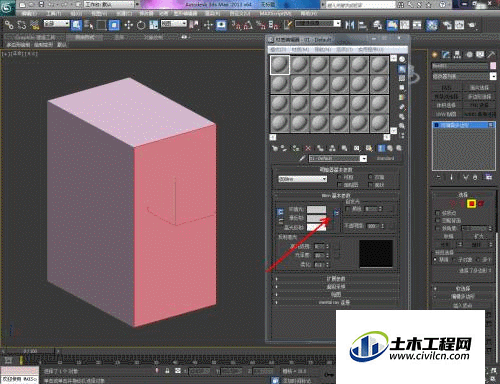
Task: Save file icon in quick access toolbar
Action: [41, 5]
